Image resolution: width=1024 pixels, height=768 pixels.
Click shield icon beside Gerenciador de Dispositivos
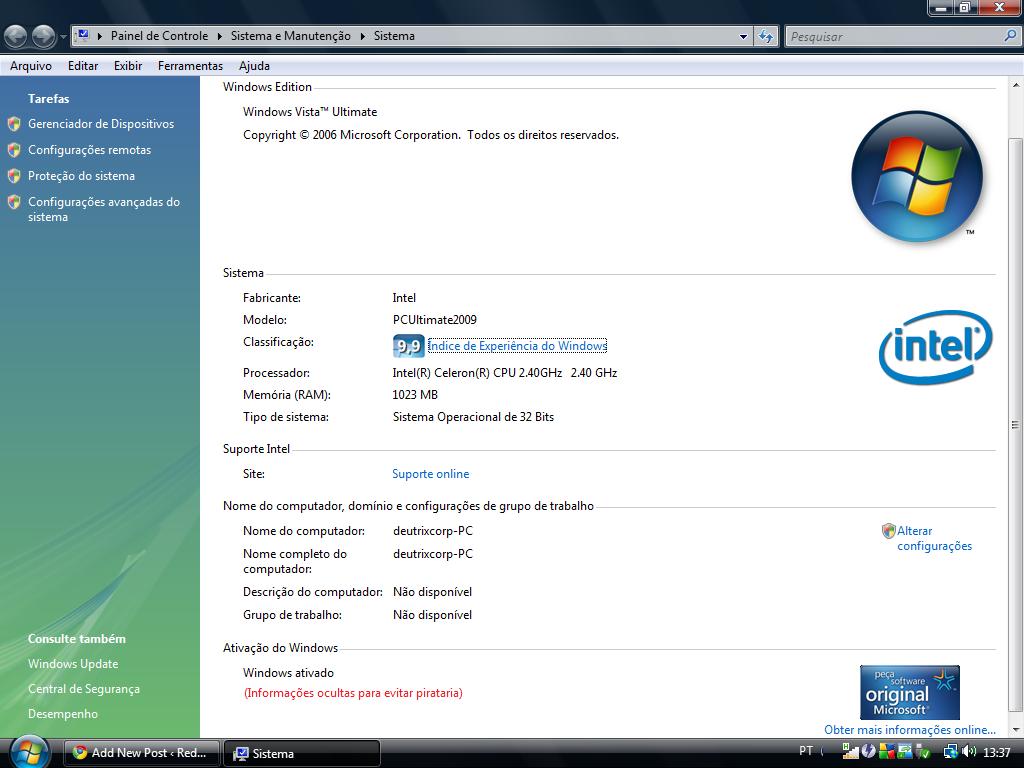pos(14,123)
